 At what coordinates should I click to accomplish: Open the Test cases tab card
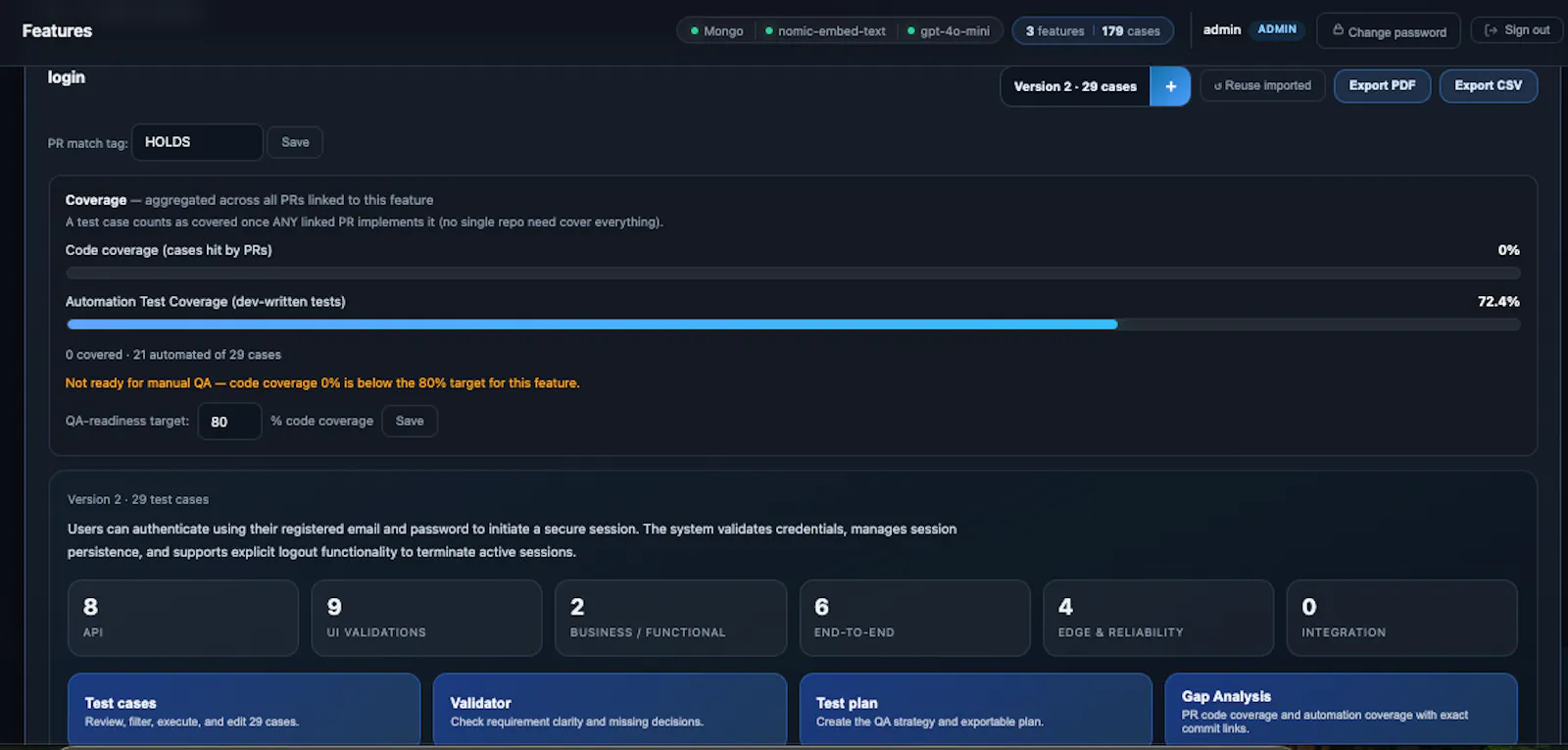[244, 711]
